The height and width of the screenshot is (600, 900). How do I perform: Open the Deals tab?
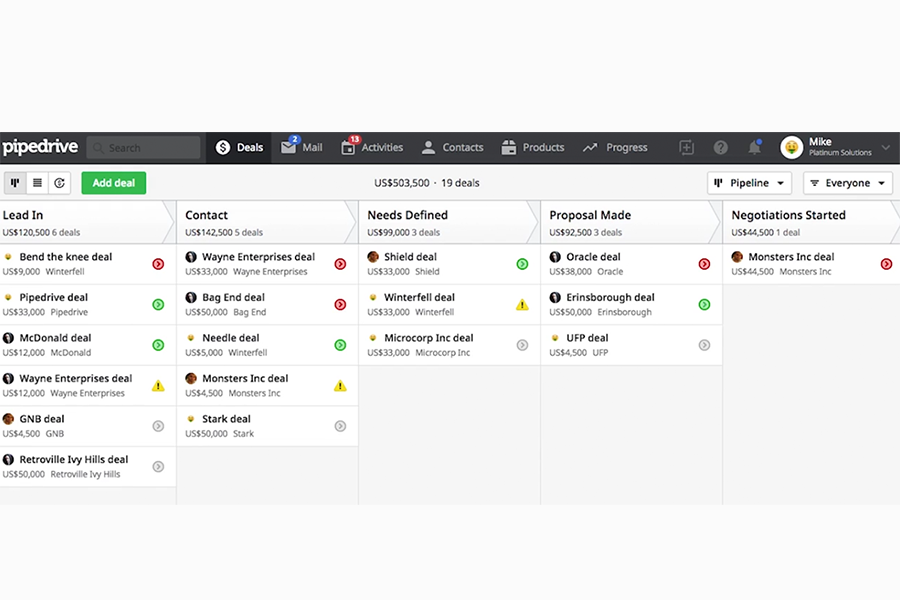coord(239,148)
